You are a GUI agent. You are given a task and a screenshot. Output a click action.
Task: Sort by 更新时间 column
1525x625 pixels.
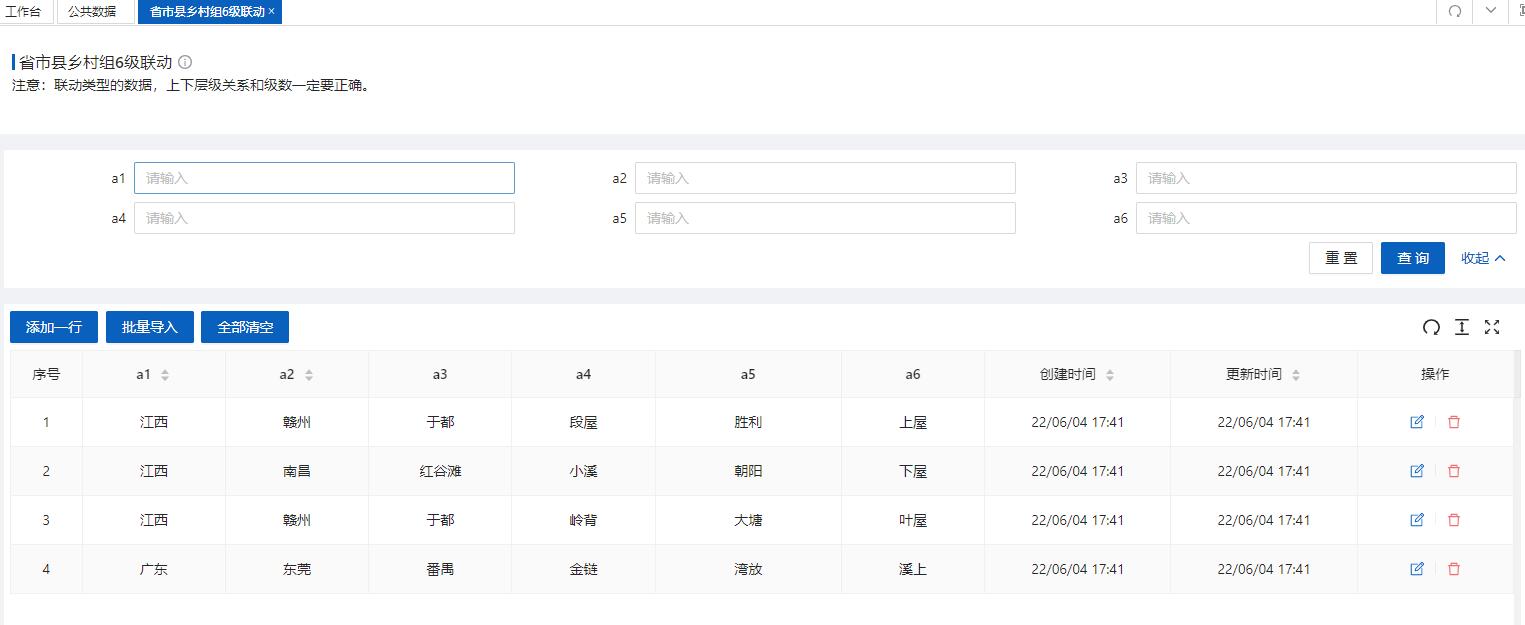tap(1296, 375)
